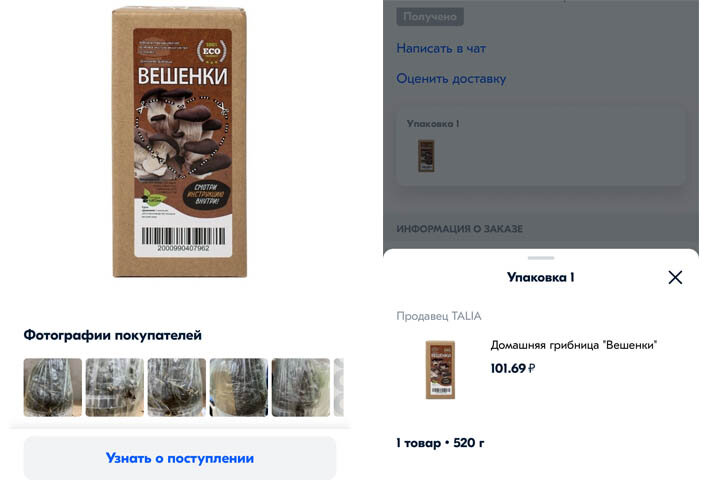Click the small package thumbnail under dimmed Упаковка 1
This screenshot has width=720, height=480.
pos(426,156)
